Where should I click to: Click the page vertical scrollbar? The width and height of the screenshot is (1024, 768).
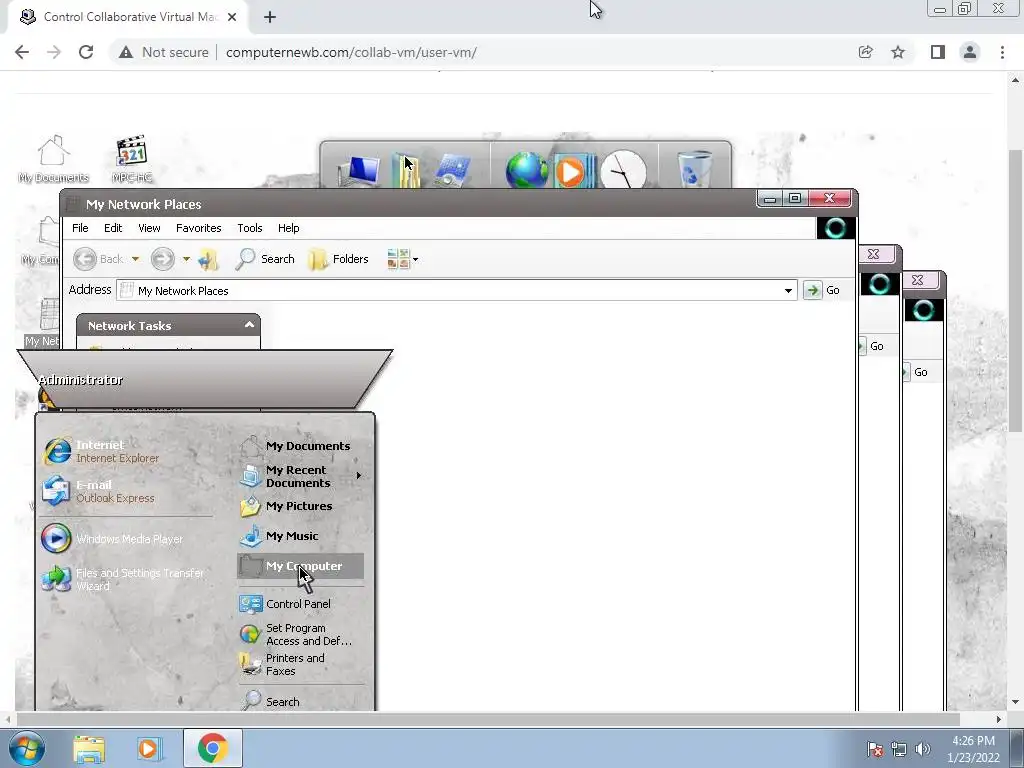tap(1015, 291)
